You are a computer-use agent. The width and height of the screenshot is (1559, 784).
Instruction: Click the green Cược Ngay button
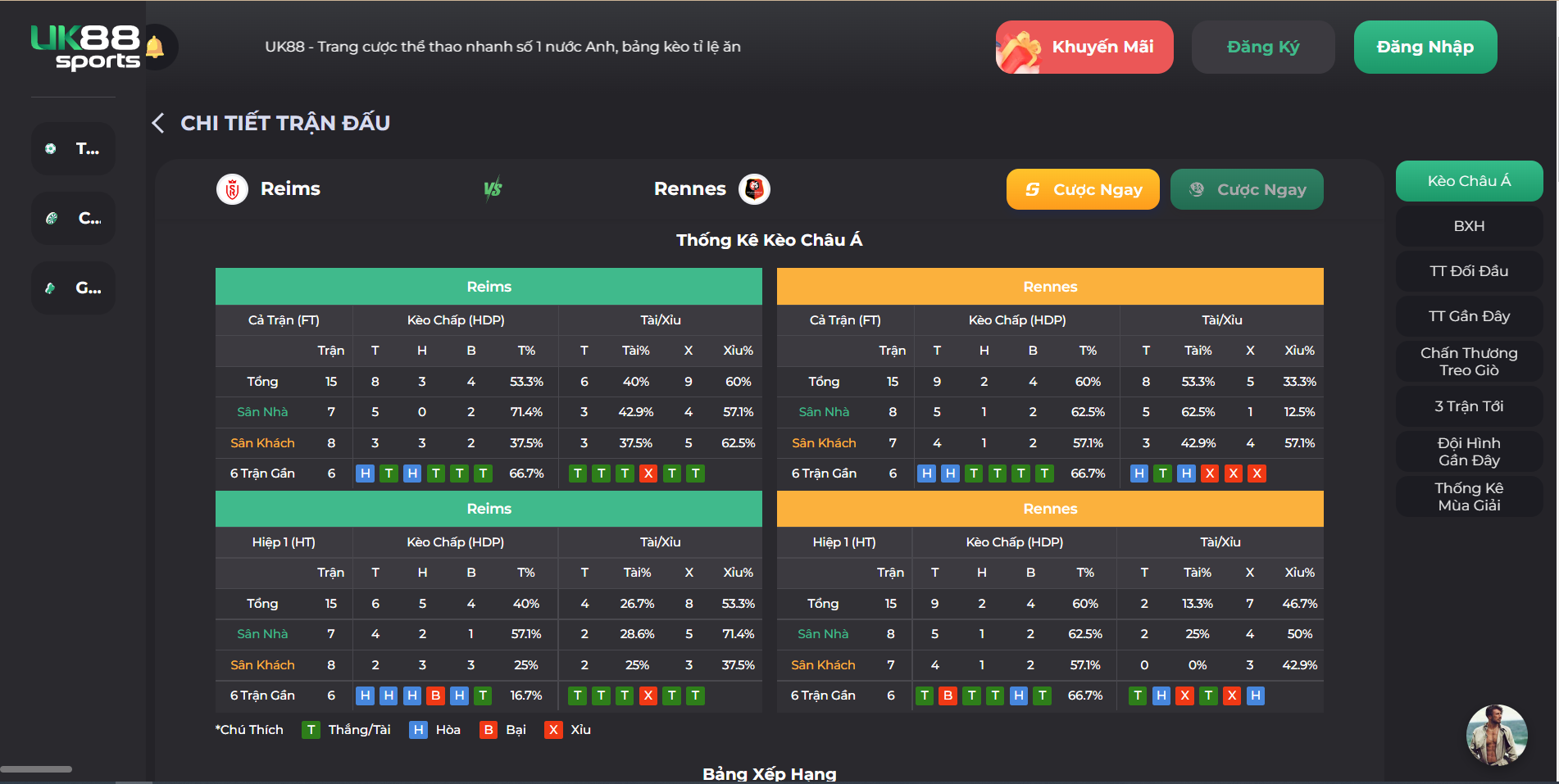point(1247,189)
